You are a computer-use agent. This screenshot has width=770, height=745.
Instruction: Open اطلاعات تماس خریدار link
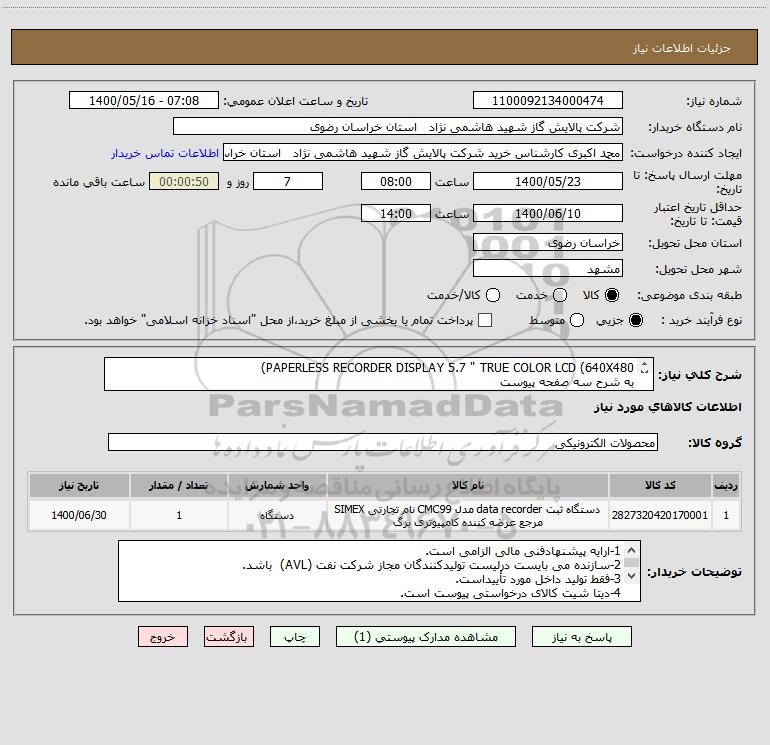pos(165,153)
